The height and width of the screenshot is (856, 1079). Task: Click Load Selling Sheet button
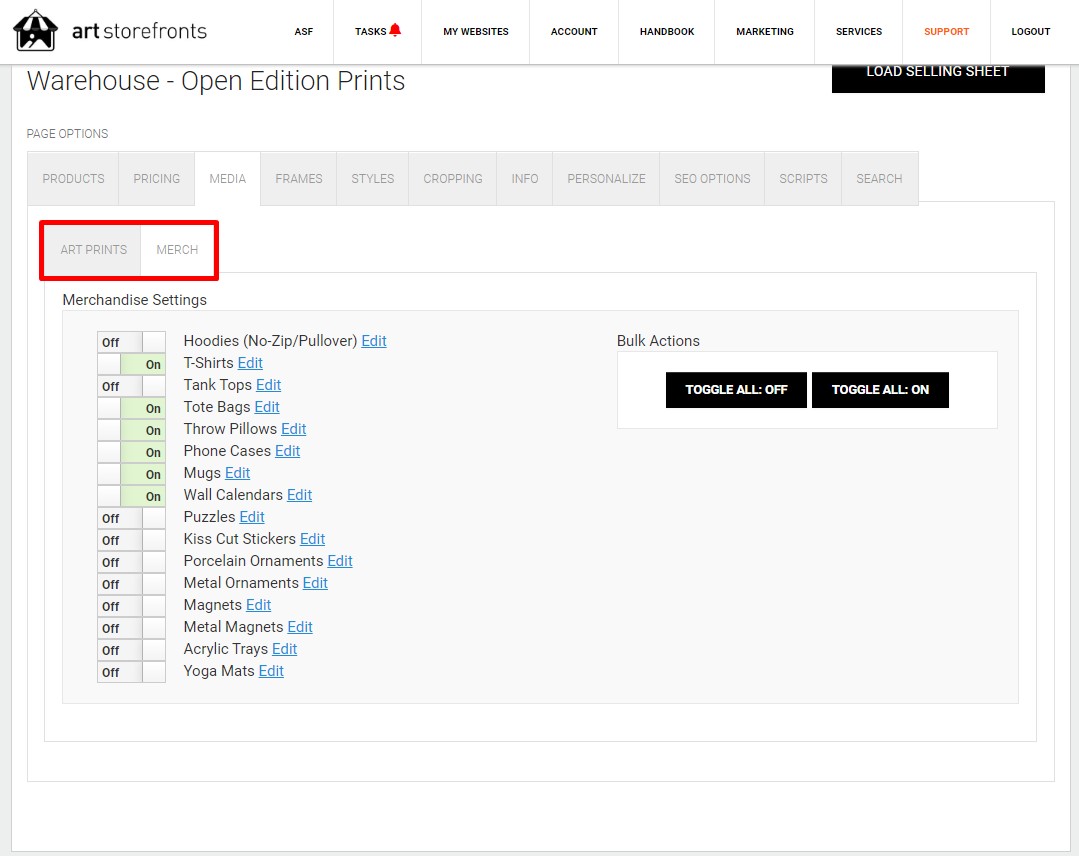coord(938,77)
